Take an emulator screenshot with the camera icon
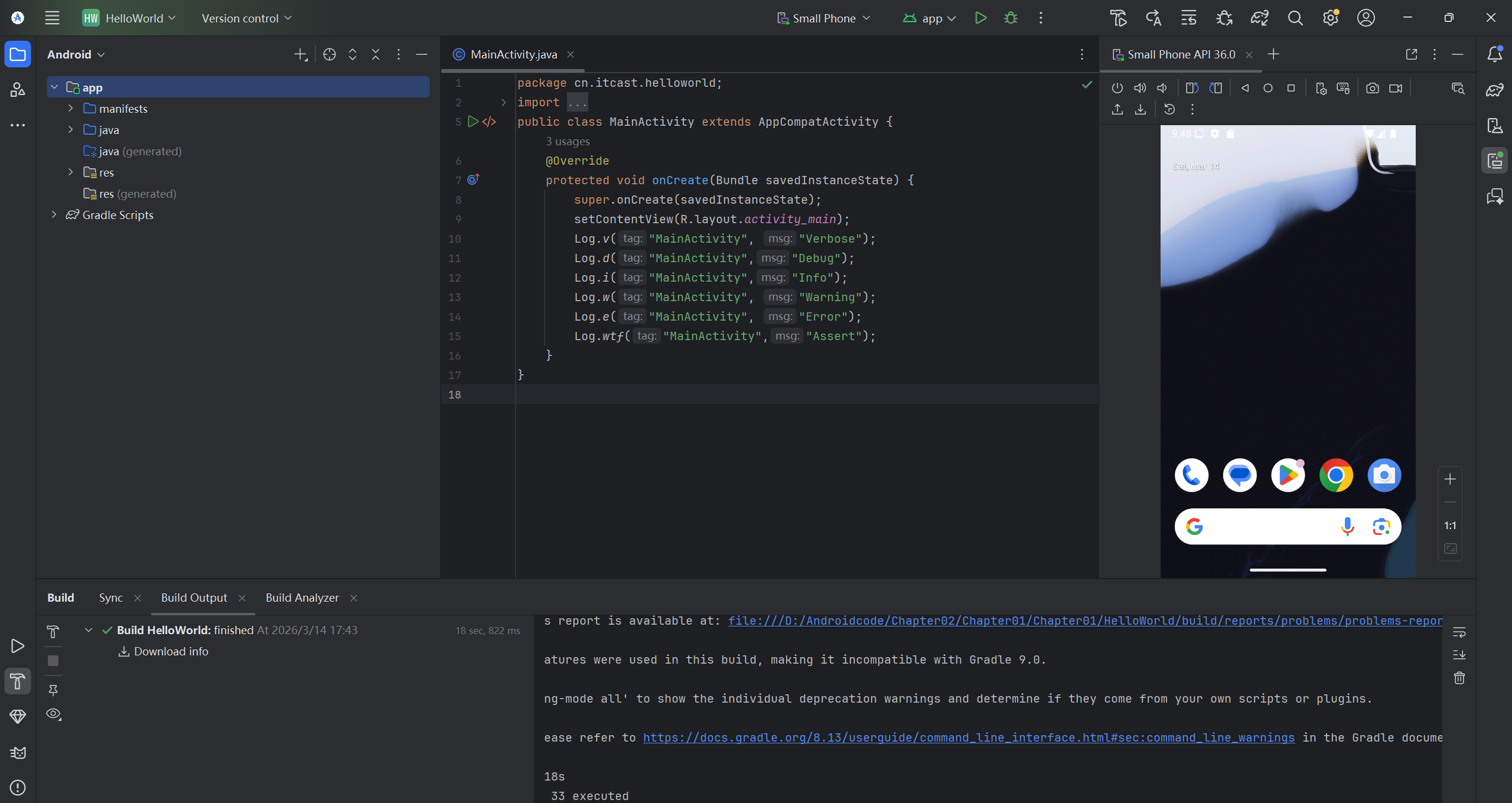 (x=1372, y=88)
